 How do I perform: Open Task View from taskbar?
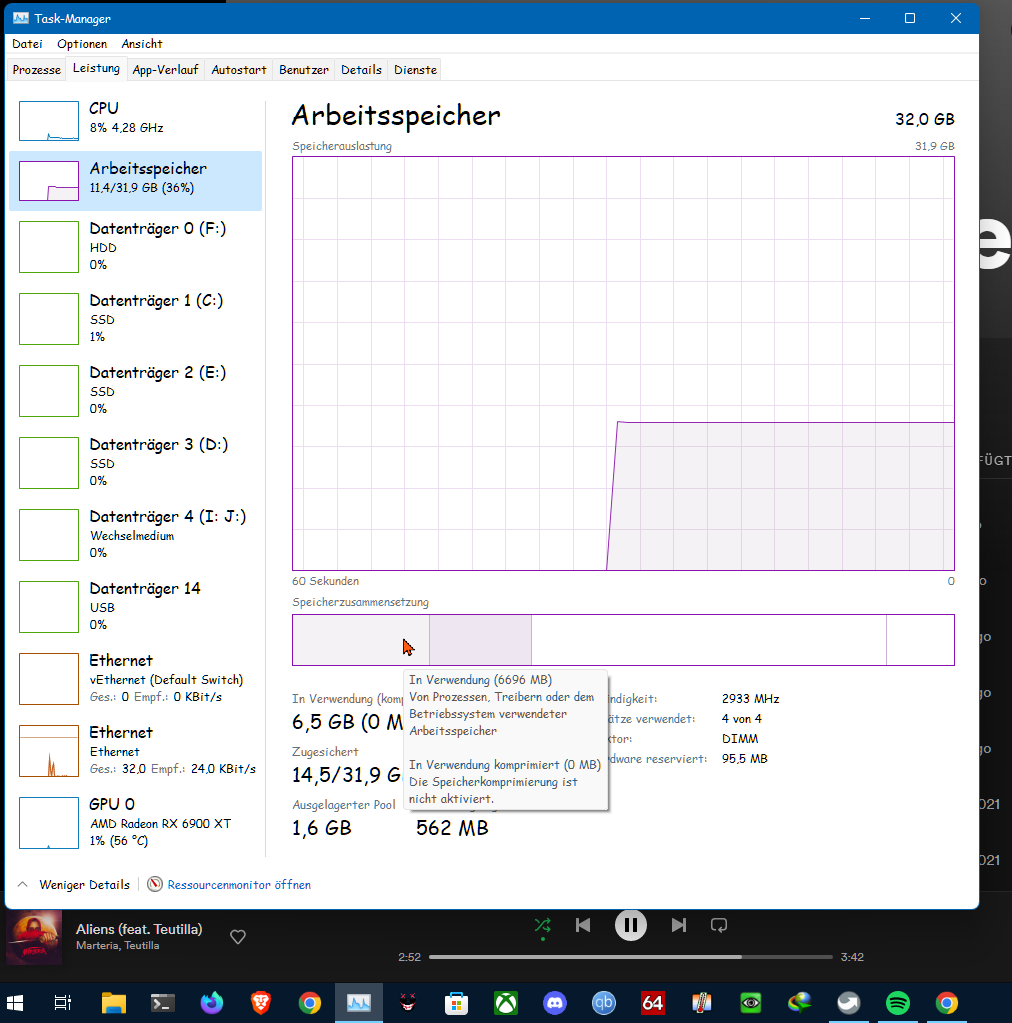pyautogui.click(x=63, y=1003)
